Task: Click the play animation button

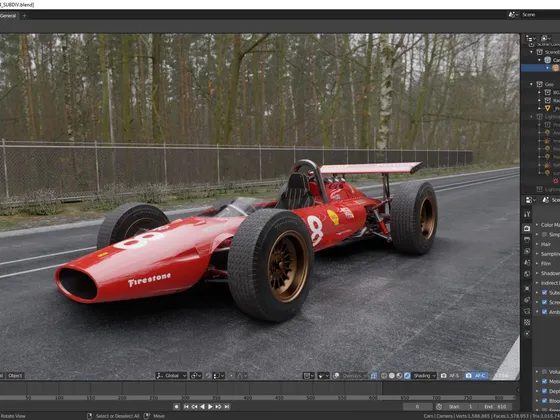Action: tap(210, 406)
